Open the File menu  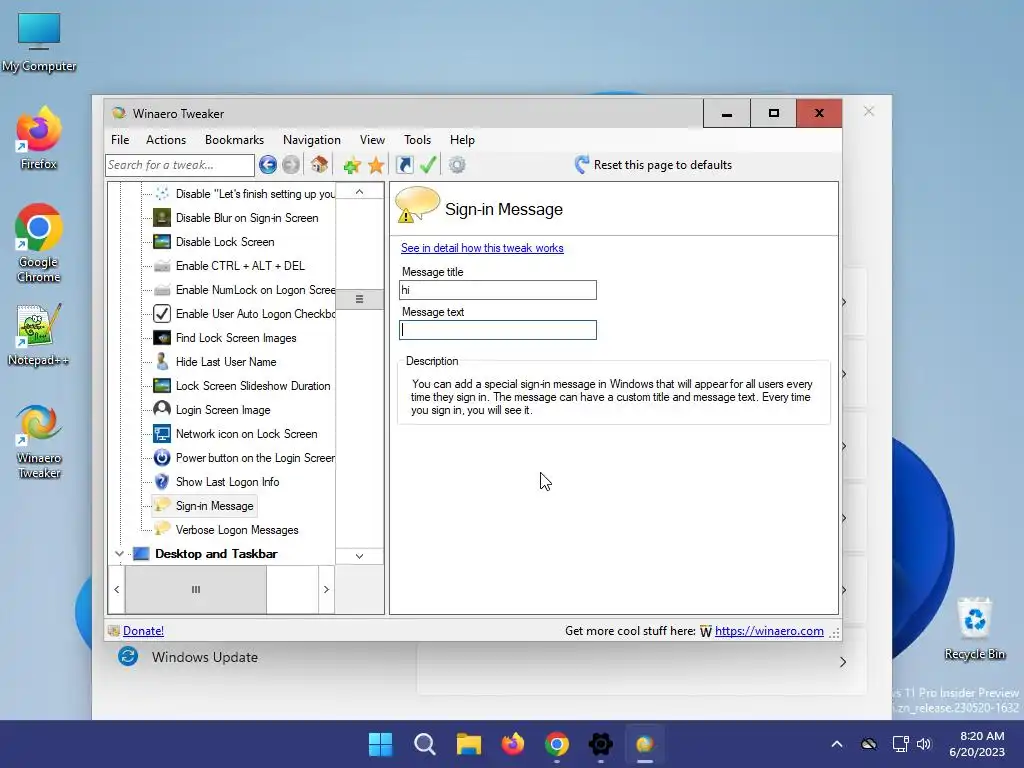point(120,140)
